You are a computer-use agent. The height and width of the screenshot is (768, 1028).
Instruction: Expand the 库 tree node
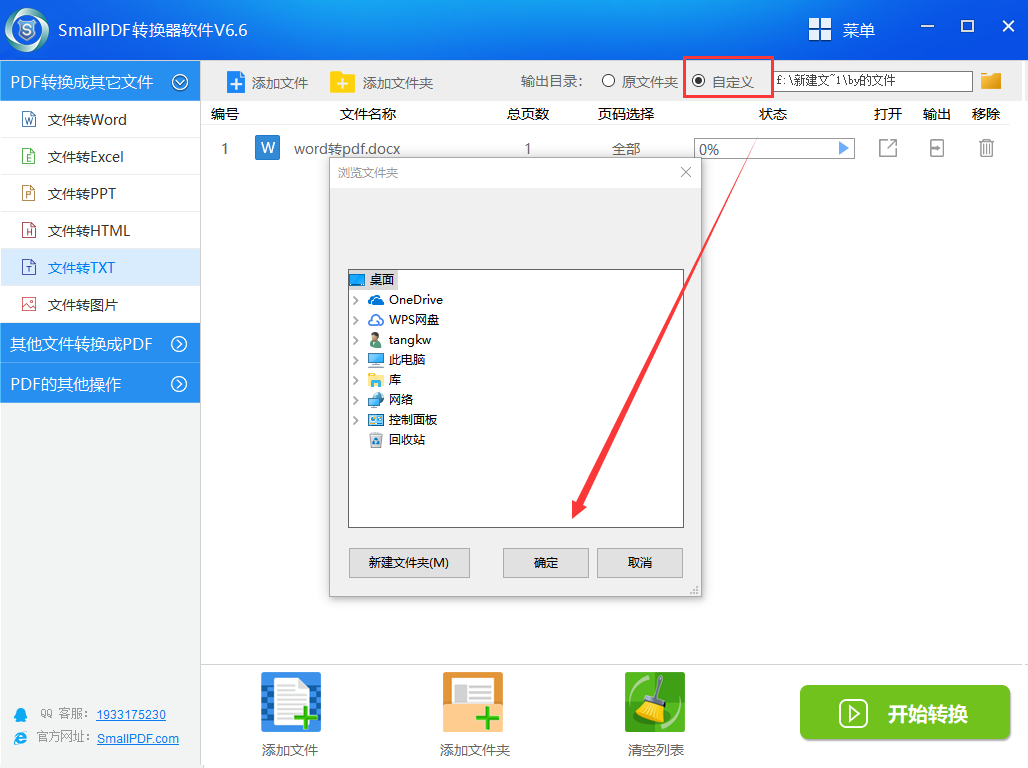(x=356, y=380)
